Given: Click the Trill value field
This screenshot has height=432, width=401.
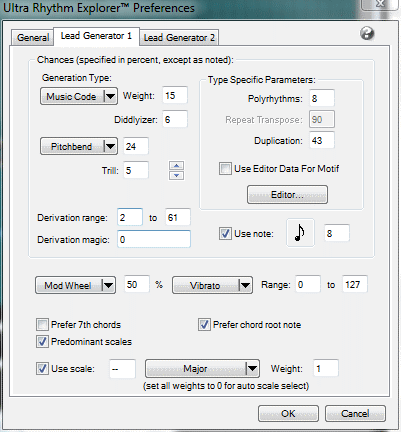Looking at the screenshot, I should (x=136, y=170).
